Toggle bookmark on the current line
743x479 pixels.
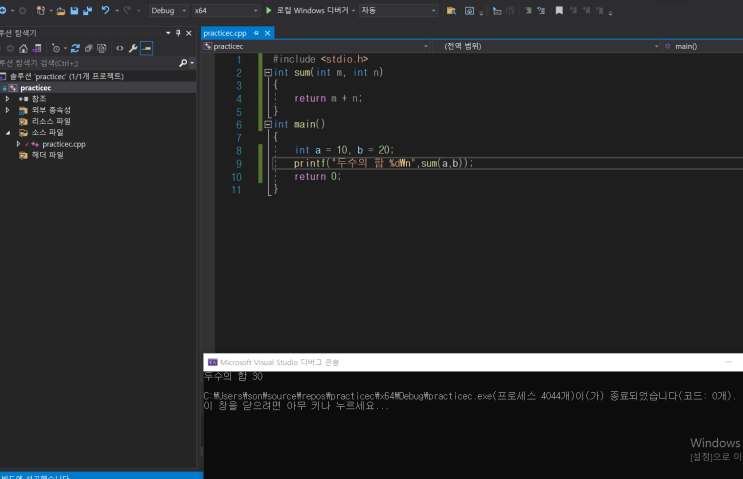coord(559,10)
